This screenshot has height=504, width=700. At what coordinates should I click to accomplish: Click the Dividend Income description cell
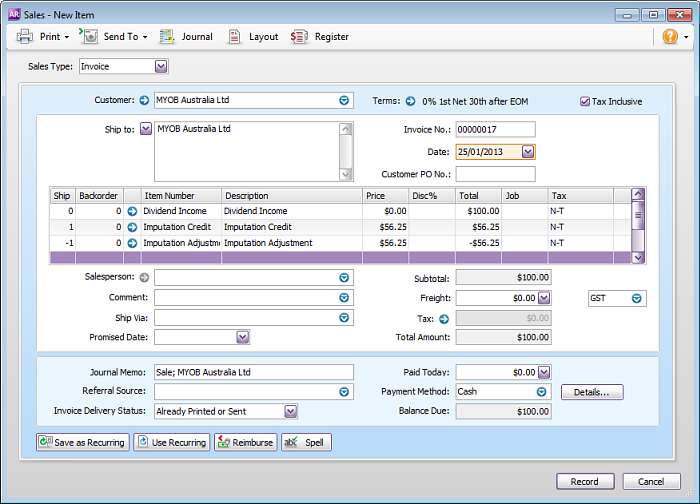292,211
